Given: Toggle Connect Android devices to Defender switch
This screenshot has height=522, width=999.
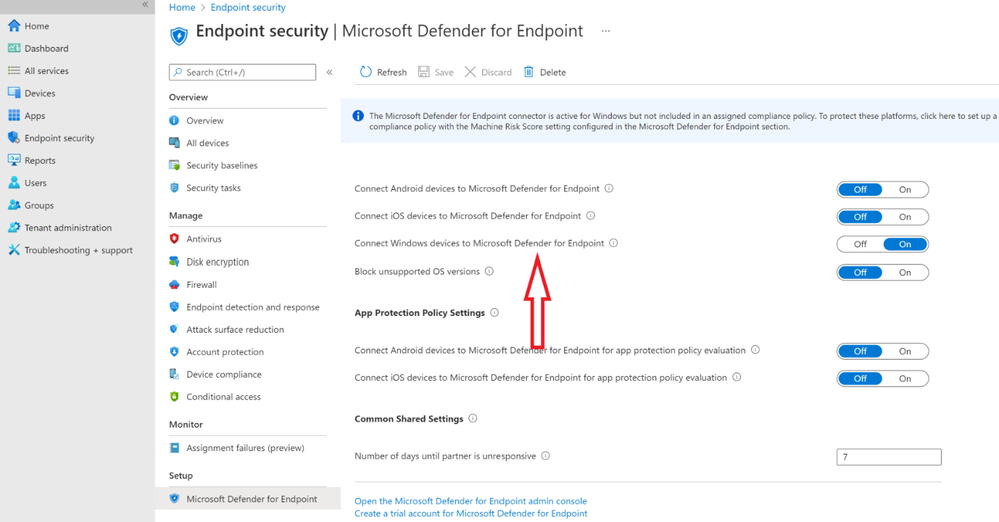Looking at the screenshot, I should (882, 189).
